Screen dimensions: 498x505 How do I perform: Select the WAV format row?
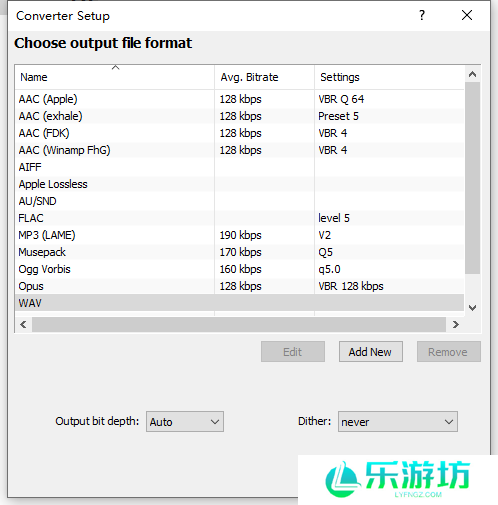click(x=239, y=303)
